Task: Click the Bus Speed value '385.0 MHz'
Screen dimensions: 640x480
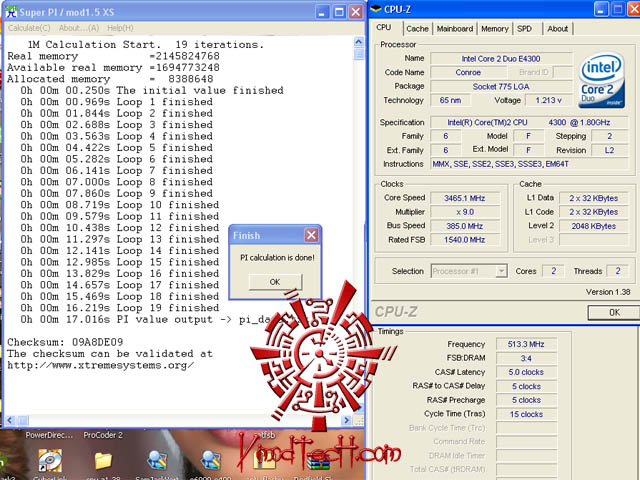Action: click(x=465, y=226)
